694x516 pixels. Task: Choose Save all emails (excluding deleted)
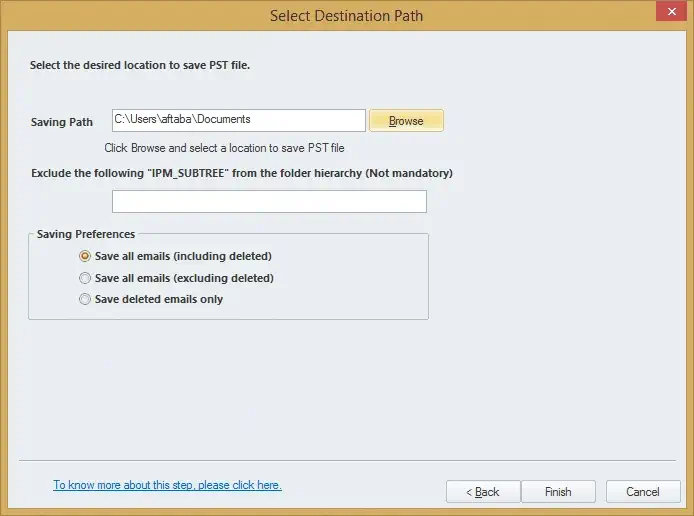click(176, 278)
